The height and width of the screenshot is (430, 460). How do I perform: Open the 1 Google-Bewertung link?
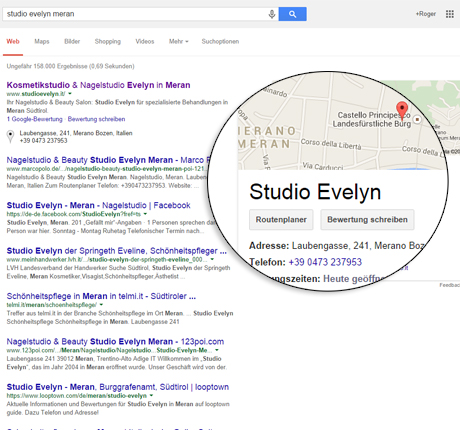(x=34, y=119)
